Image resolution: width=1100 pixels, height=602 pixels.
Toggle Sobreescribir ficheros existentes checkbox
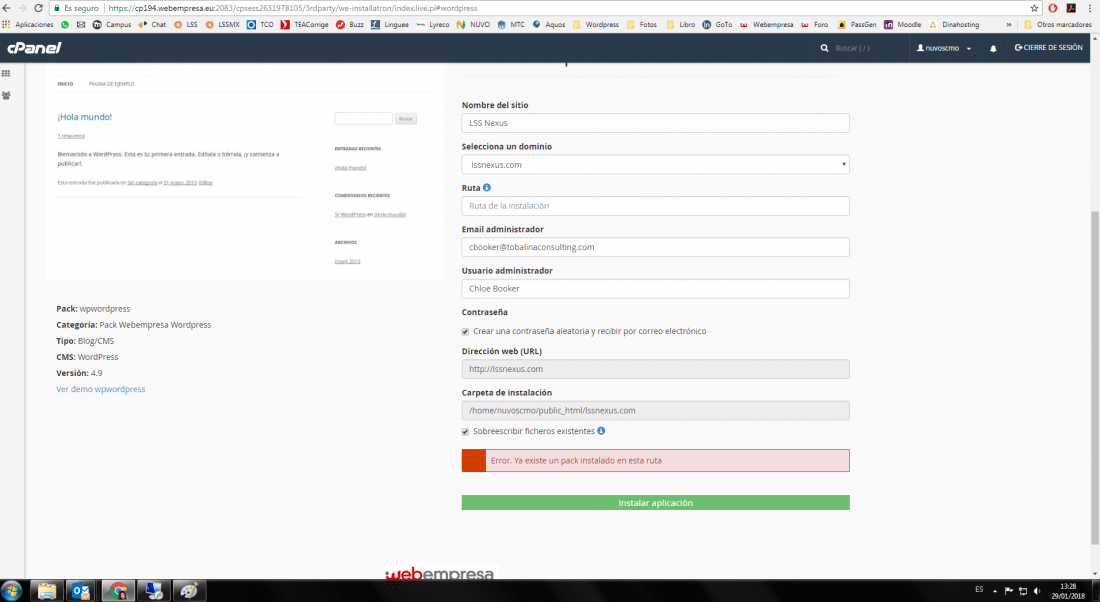(x=465, y=432)
